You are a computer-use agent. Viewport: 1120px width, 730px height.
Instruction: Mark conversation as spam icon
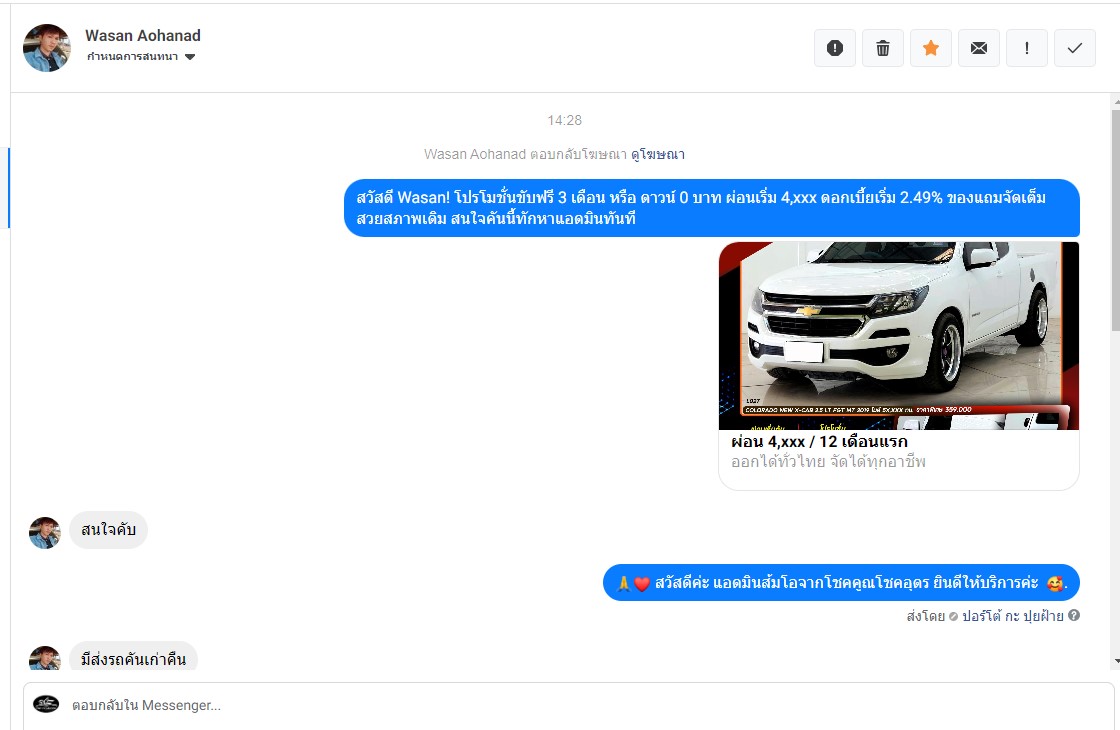834,48
